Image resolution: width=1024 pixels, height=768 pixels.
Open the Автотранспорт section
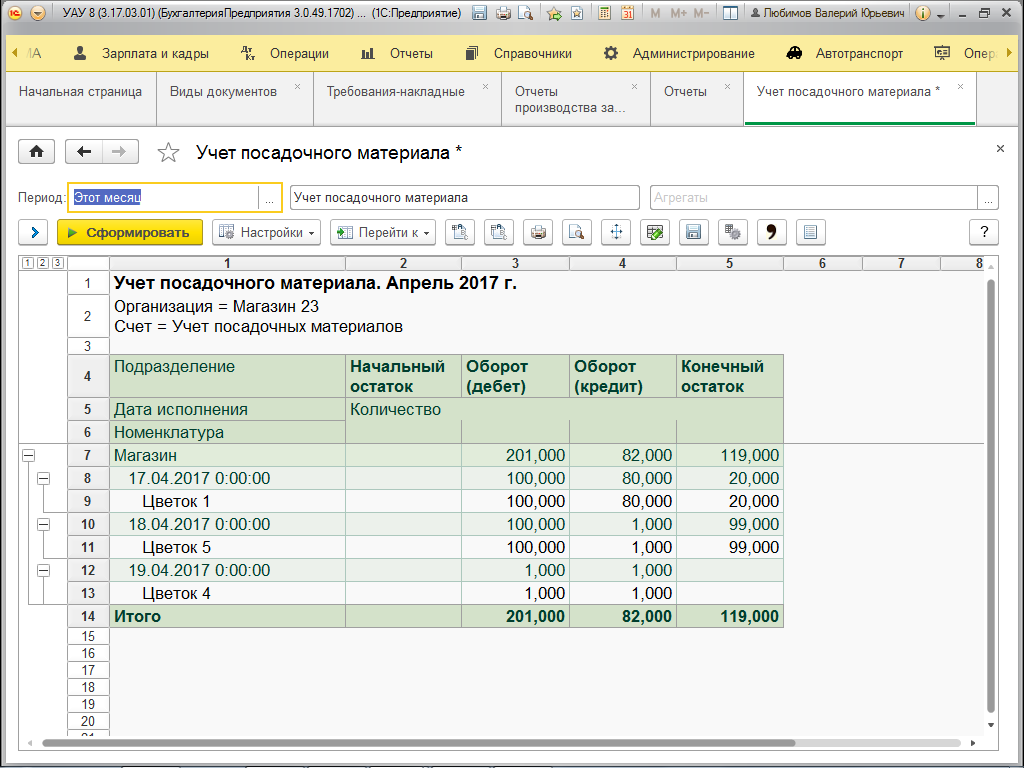(844, 54)
